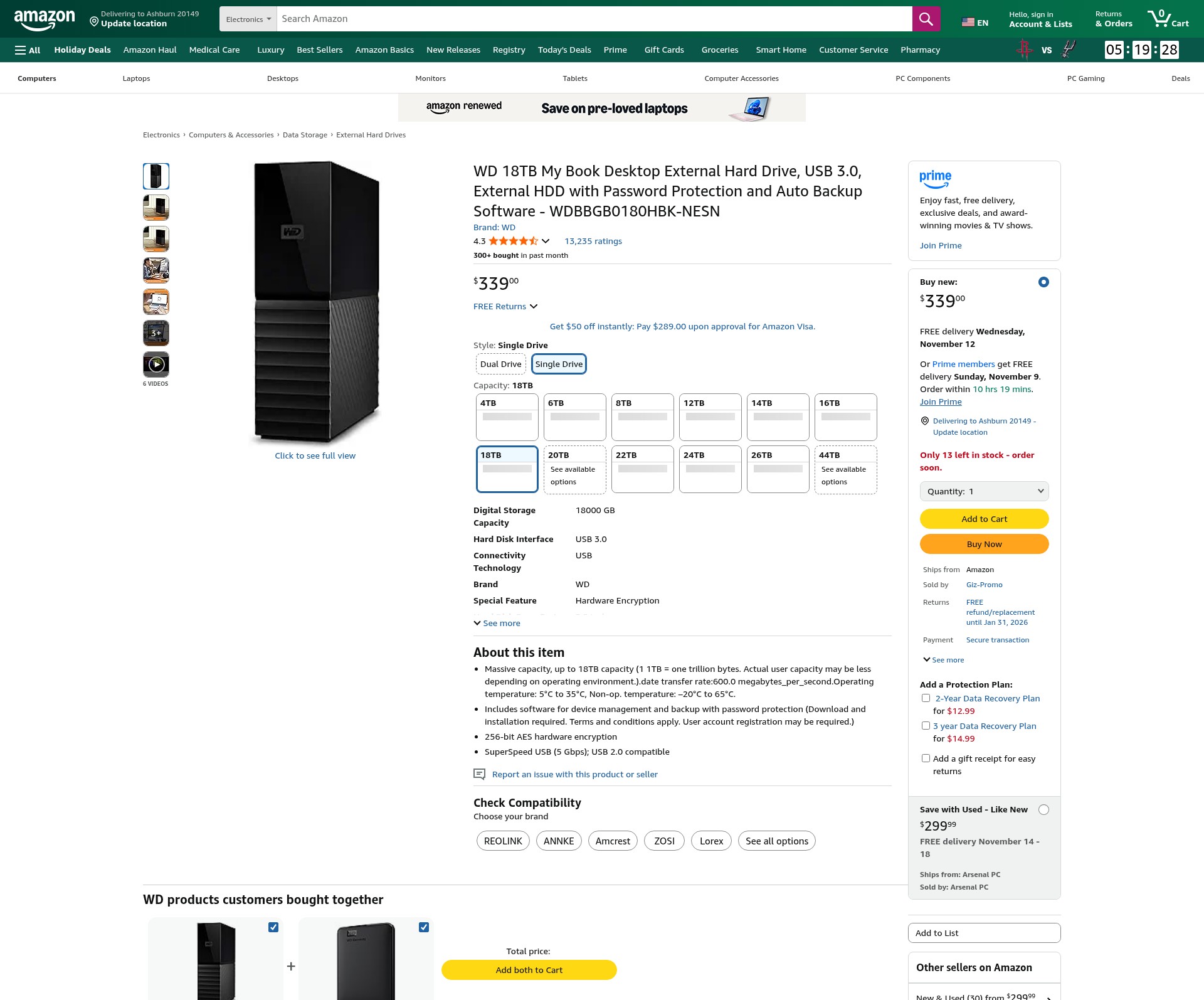Viewport: 1204px width, 1000px height.
Task: Choose the REOLINK compatibility brand
Action: click(x=503, y=841)
